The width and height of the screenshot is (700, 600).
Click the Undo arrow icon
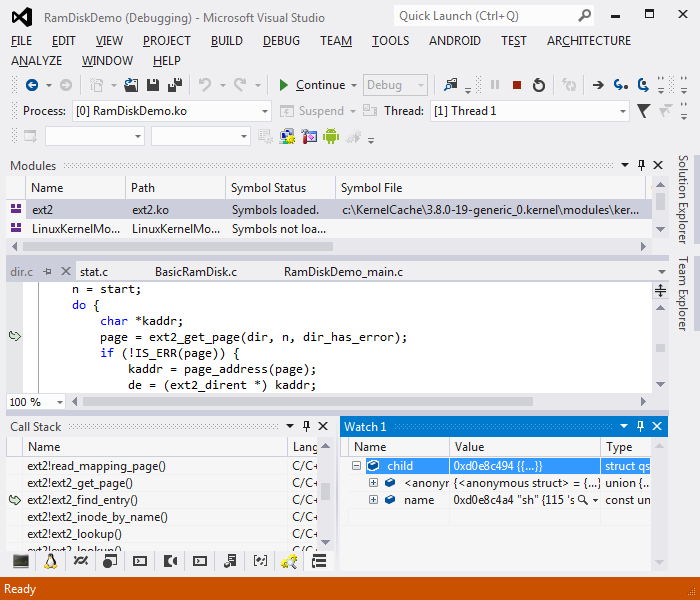205,85
